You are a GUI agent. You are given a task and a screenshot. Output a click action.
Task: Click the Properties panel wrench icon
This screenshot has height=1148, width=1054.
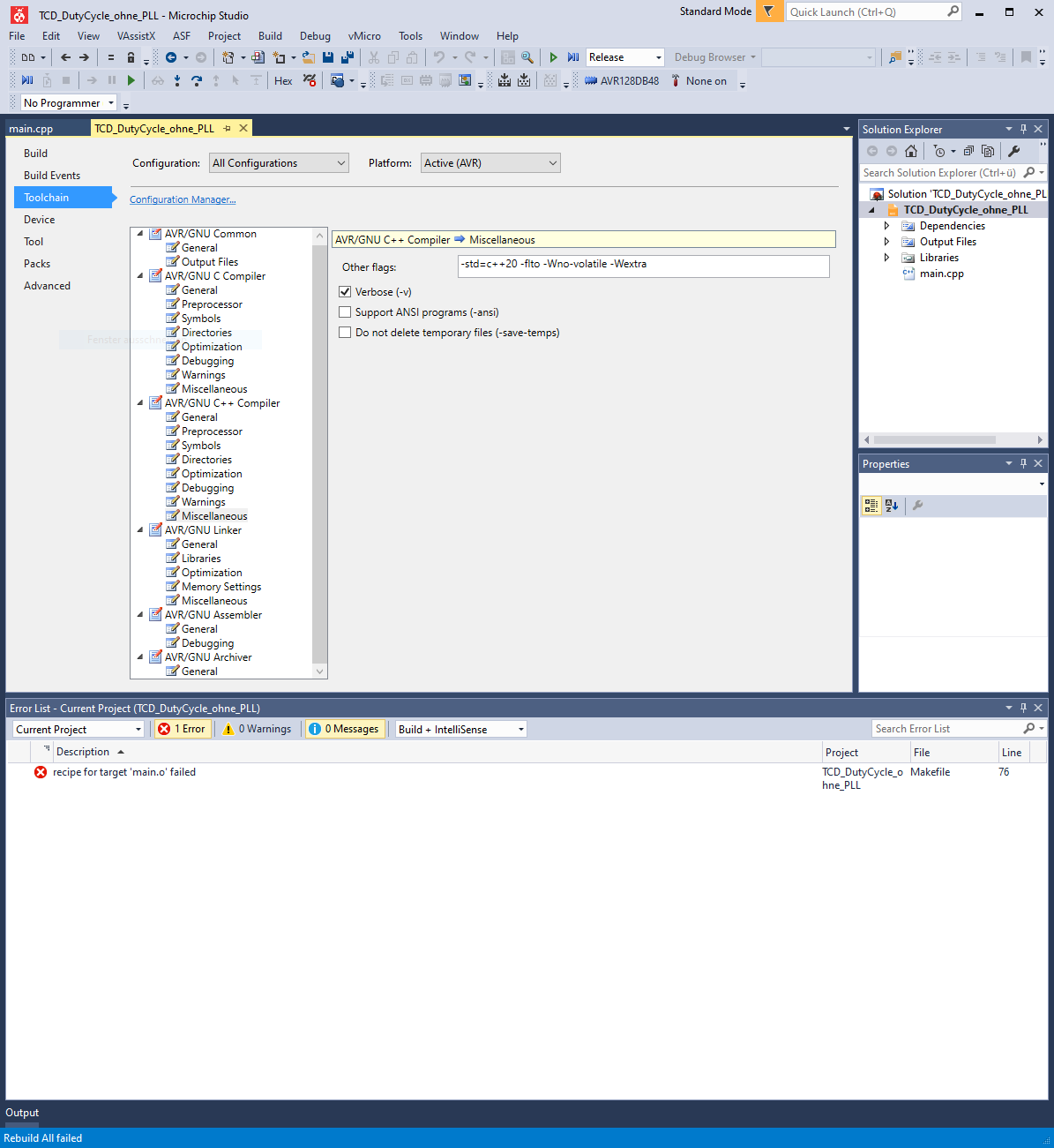pyautogui.click(x=917, y=506)
